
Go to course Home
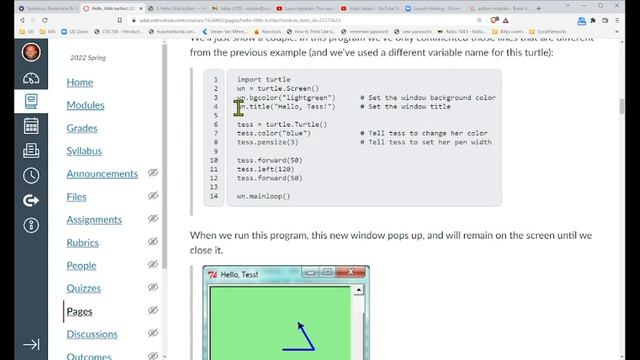click(80, 82)
